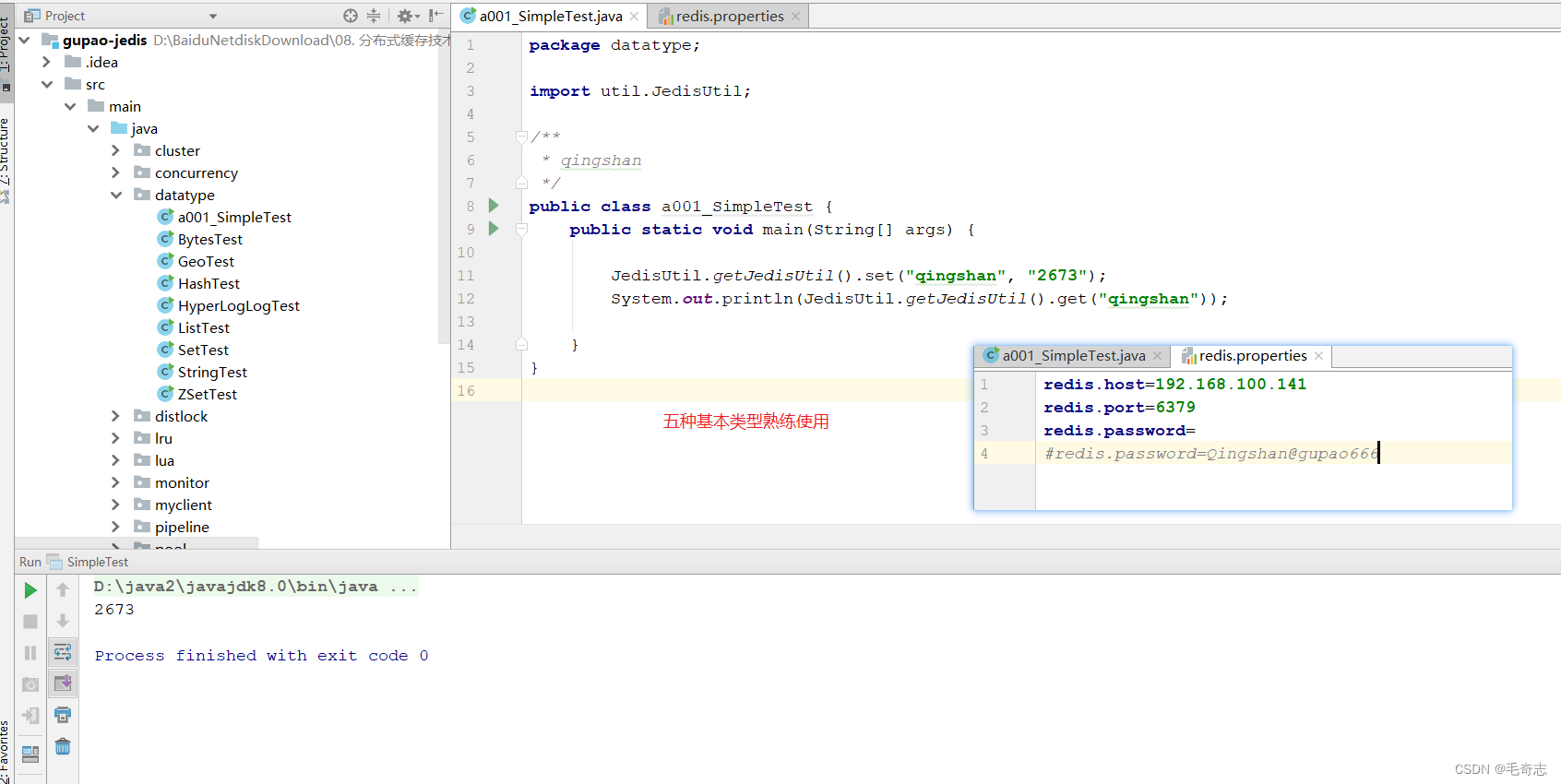Toggle scroll to end in Run console
1561x784 pixels.
(x=63, y=683)
